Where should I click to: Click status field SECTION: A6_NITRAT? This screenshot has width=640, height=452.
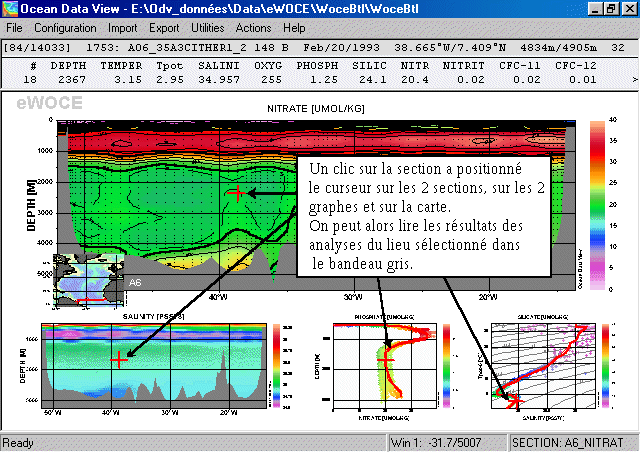pyautogui.click(x=572, y=443)
